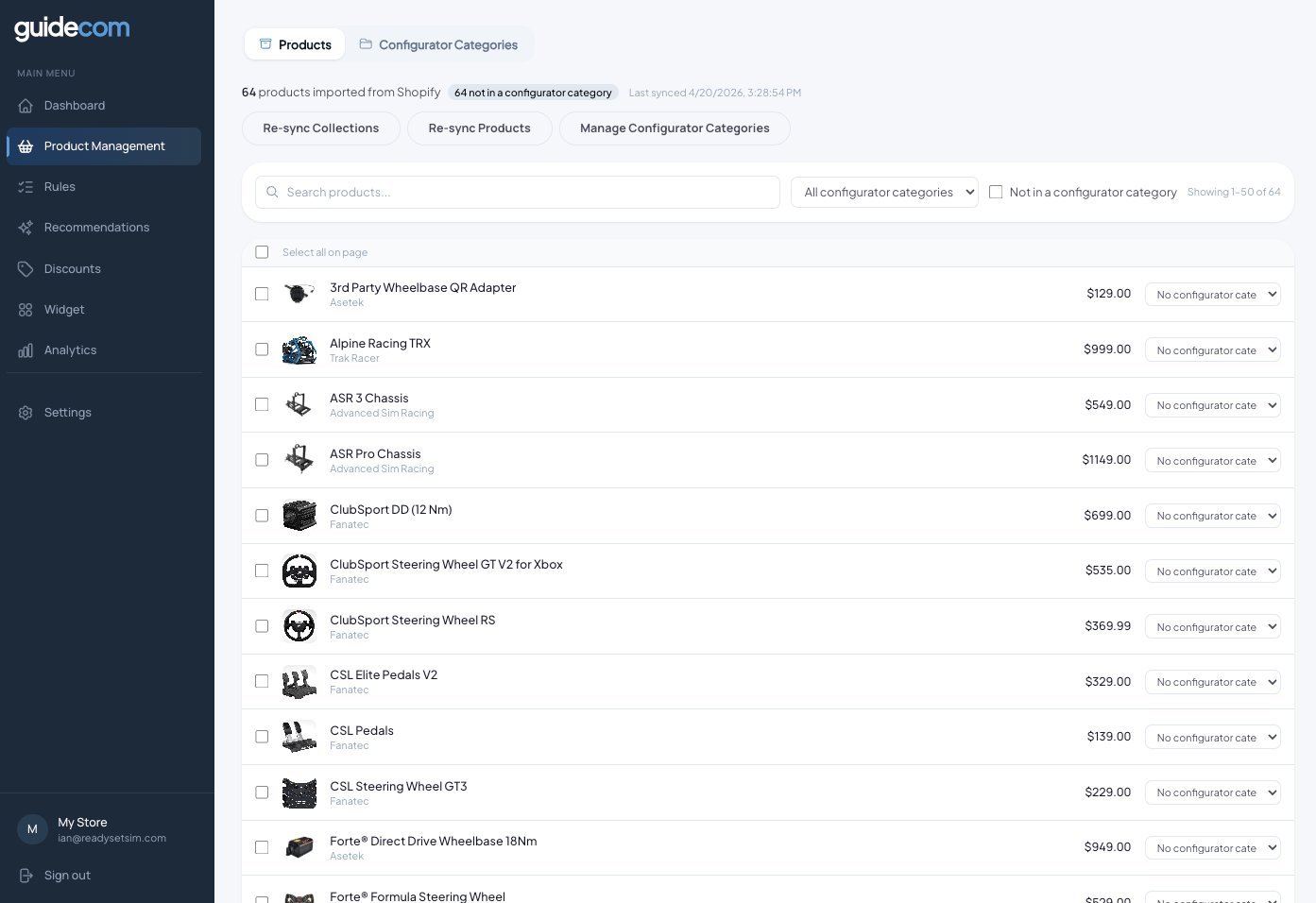Enable the Not in a configurator category filter
Image resolution: width=1316 pixels, height=903 pixels.
(x=996, y=192)
